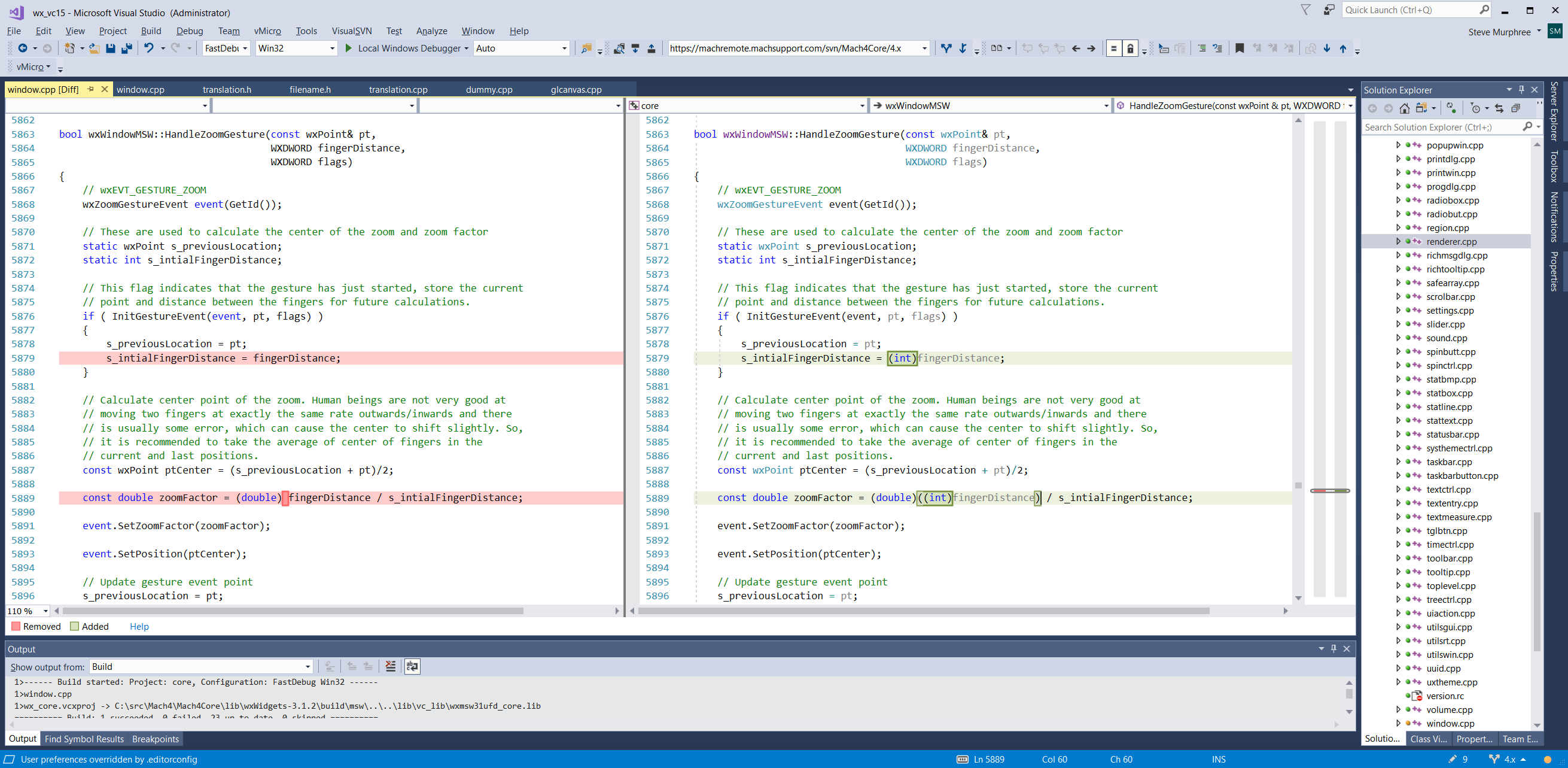Click the Solution Explorer Home icon
The image size is (1568, 768).
(x=1404, y=108)
